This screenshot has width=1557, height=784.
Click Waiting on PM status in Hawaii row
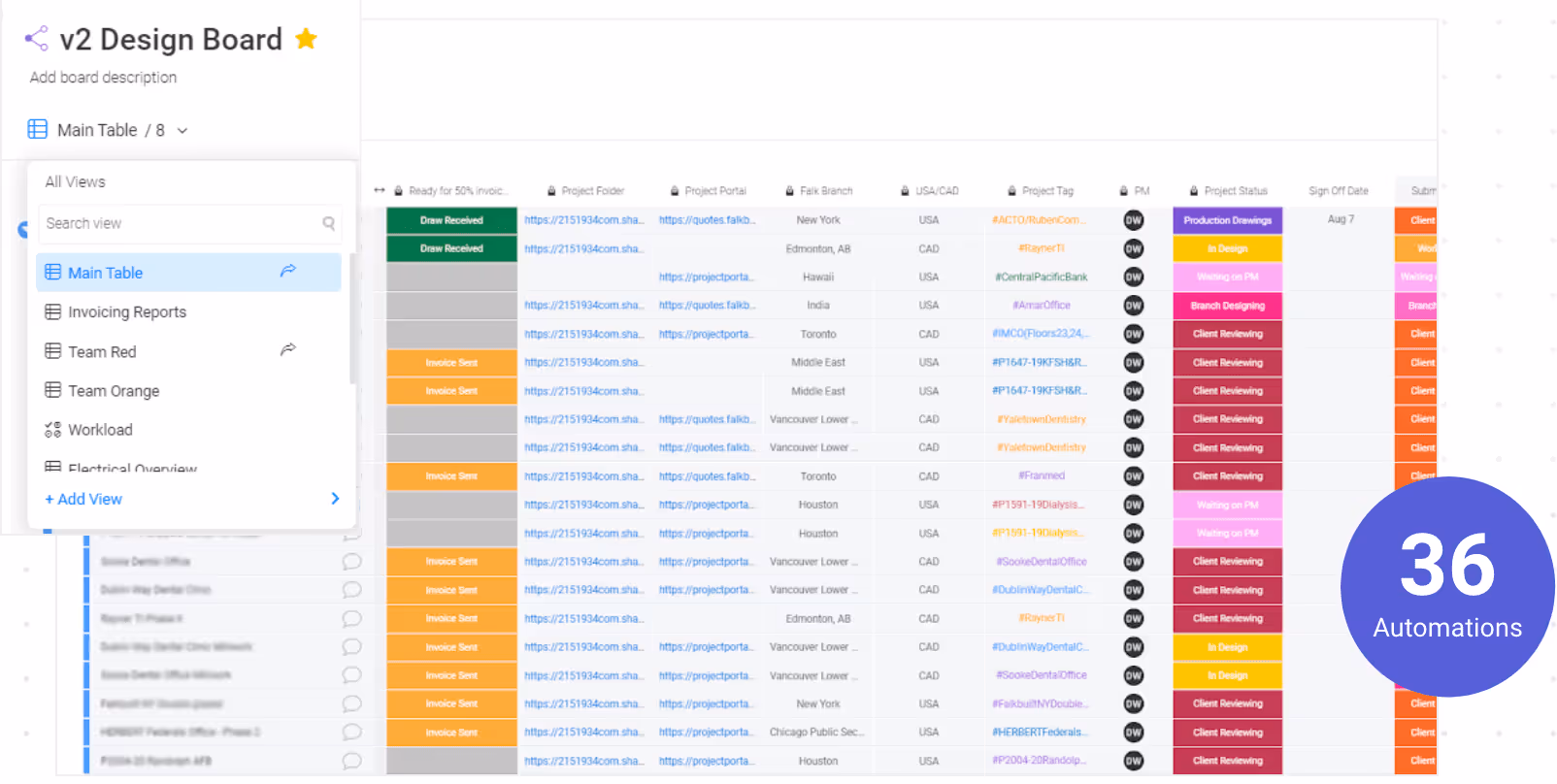click(1227, 277)
